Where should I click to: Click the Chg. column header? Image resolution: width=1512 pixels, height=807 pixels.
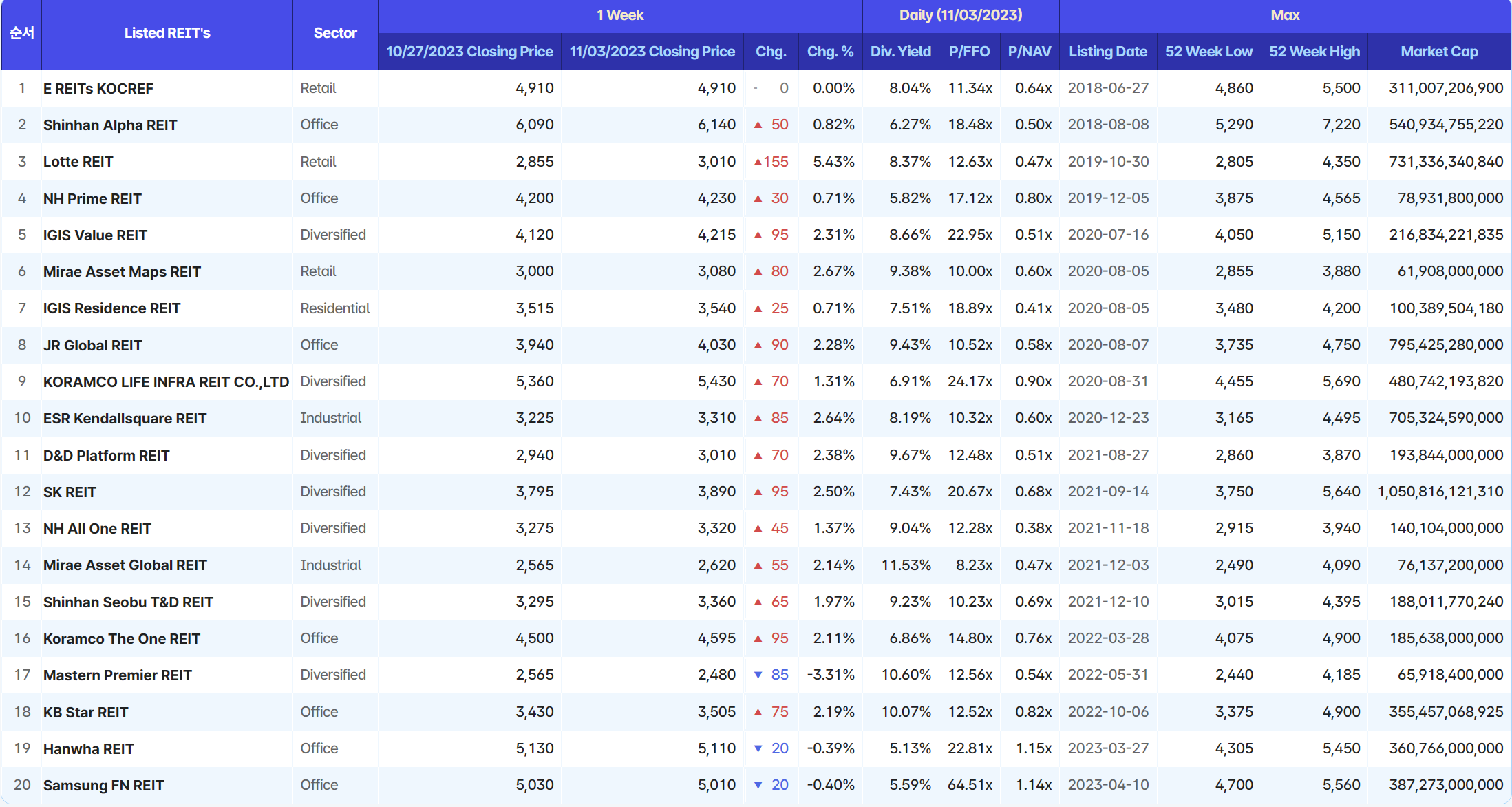[x=771, y=52]
